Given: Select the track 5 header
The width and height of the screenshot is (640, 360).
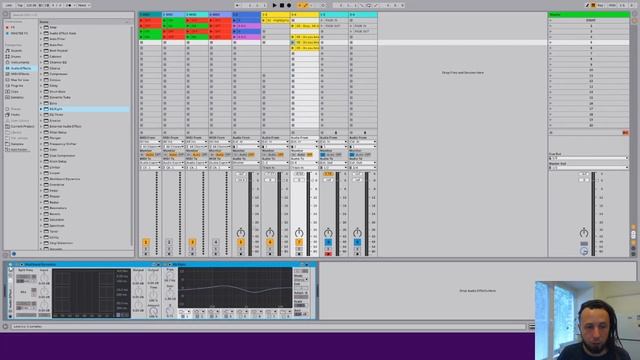Looking at the screenshot, I should 246,15.
